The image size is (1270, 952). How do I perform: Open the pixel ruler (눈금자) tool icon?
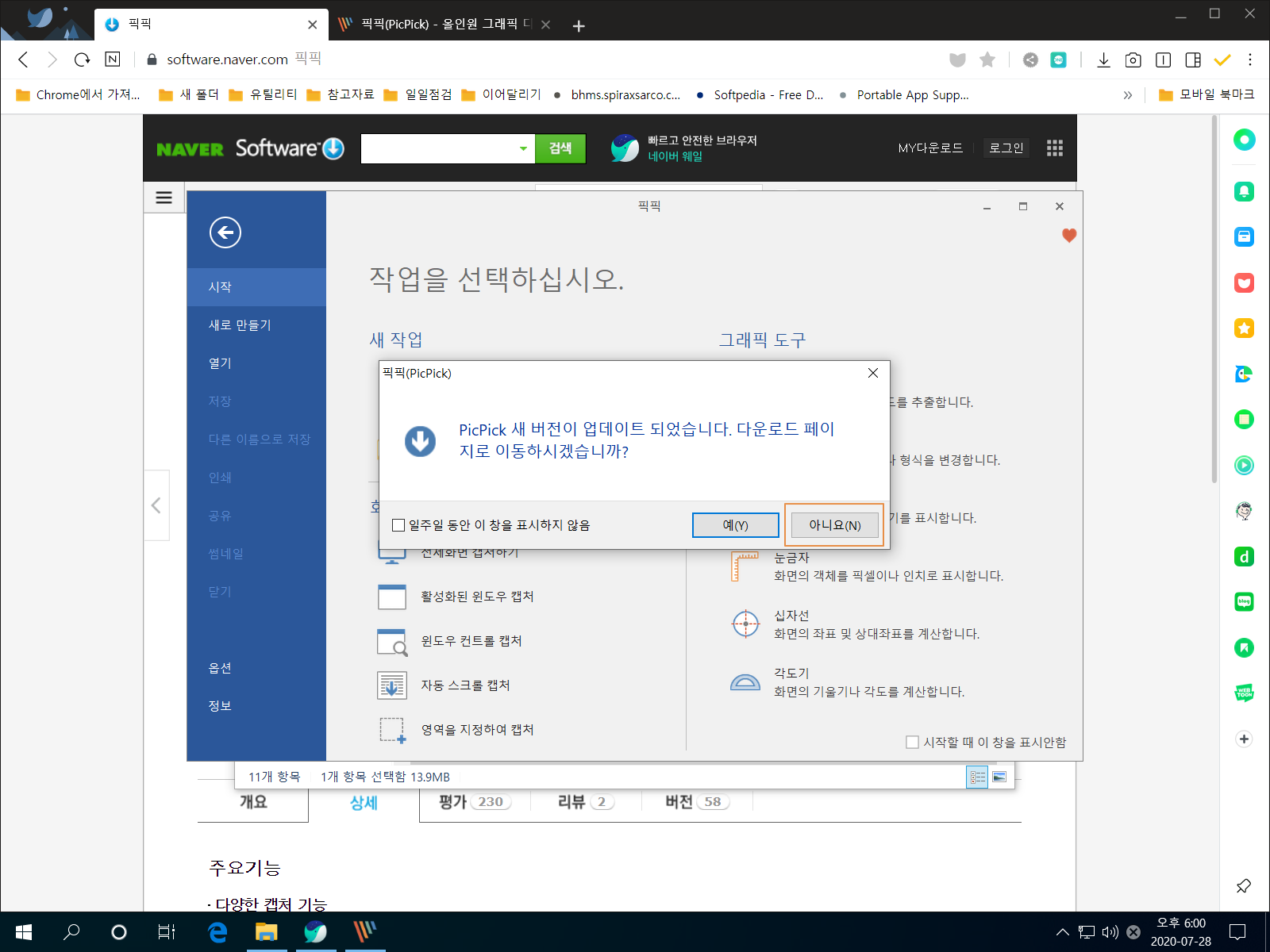(x=745, y=567)
